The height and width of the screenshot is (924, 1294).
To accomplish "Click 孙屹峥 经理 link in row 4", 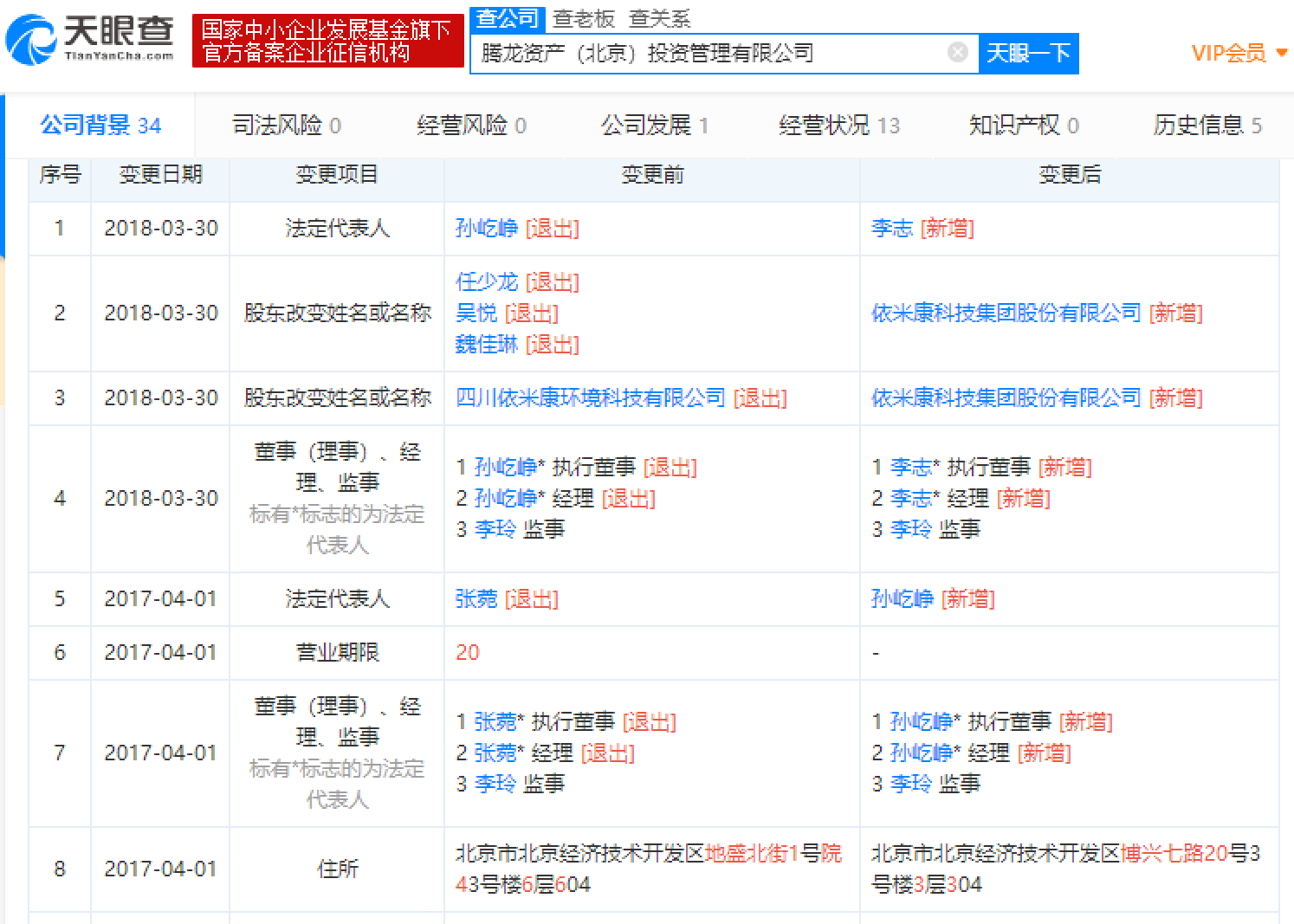I will pyautogui.click(x=506, y=499).
